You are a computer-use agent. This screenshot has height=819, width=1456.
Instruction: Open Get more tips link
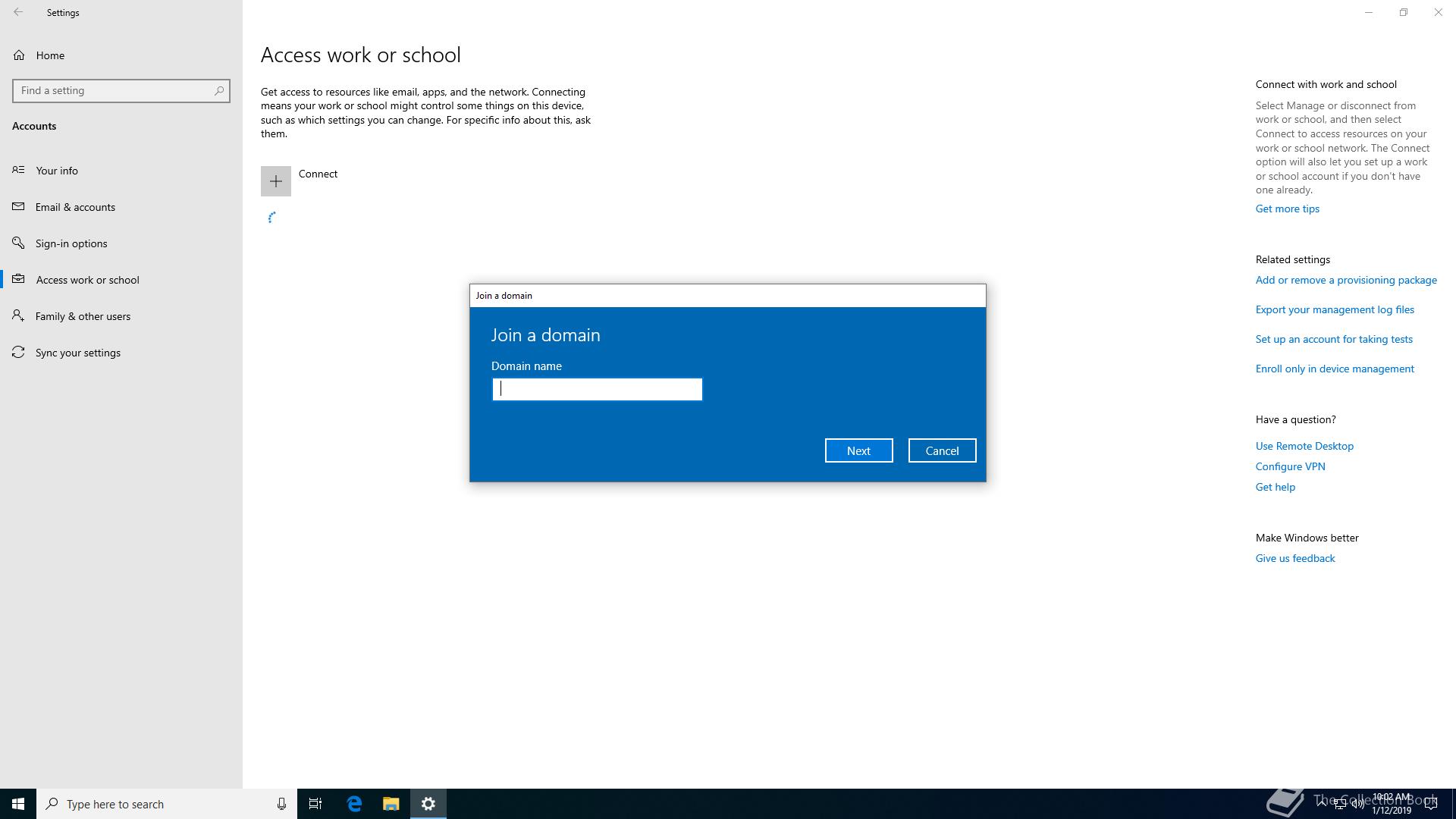pyautogui.click(x=1287, y=209)
